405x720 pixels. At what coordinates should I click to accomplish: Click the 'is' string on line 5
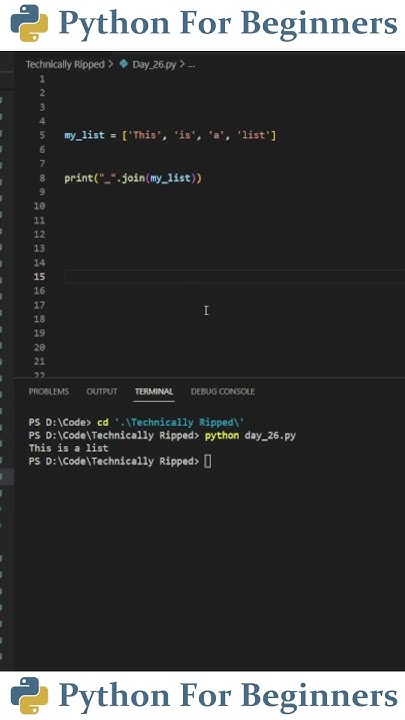[x=186, y=135]
